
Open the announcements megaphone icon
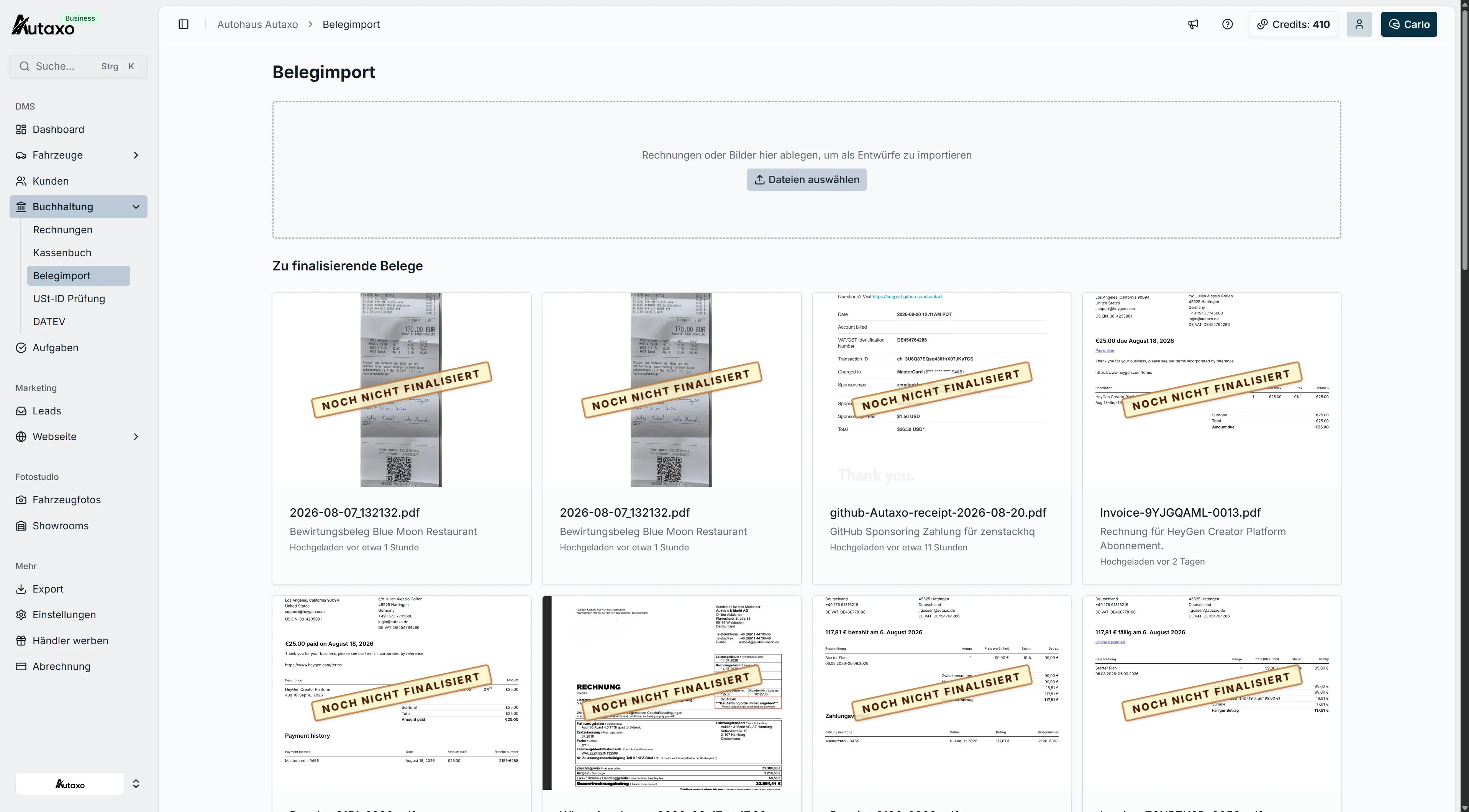(1193, 24)
